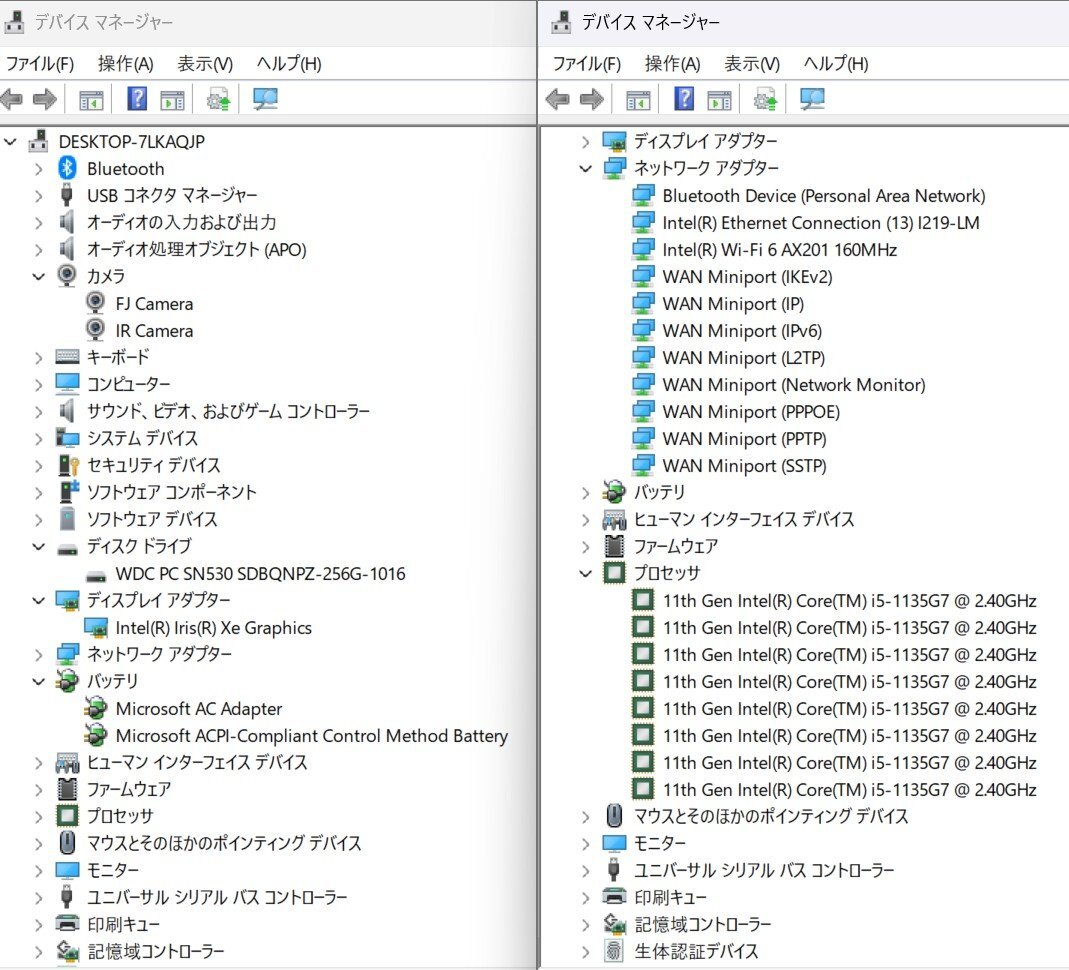Select Intel(R) Iris(R) Xe Graphics adapter
The height and width of the screenshot is (970, 1069).
point(213,628)
